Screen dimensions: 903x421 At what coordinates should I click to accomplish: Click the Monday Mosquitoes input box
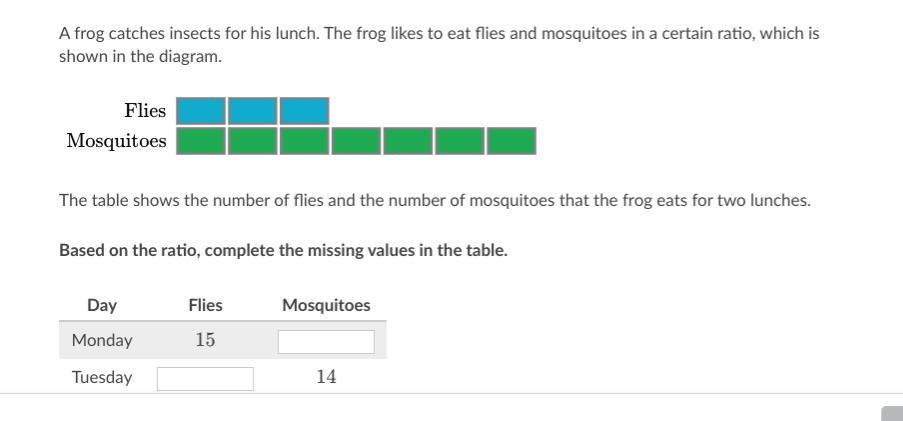click(326, 342)
